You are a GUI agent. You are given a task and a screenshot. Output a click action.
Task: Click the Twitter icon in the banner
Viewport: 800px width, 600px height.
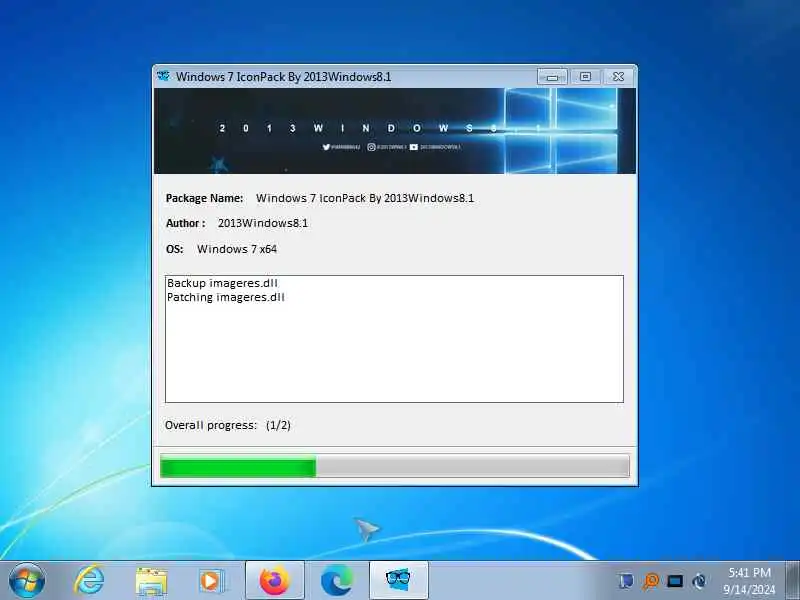pos(326,147)
